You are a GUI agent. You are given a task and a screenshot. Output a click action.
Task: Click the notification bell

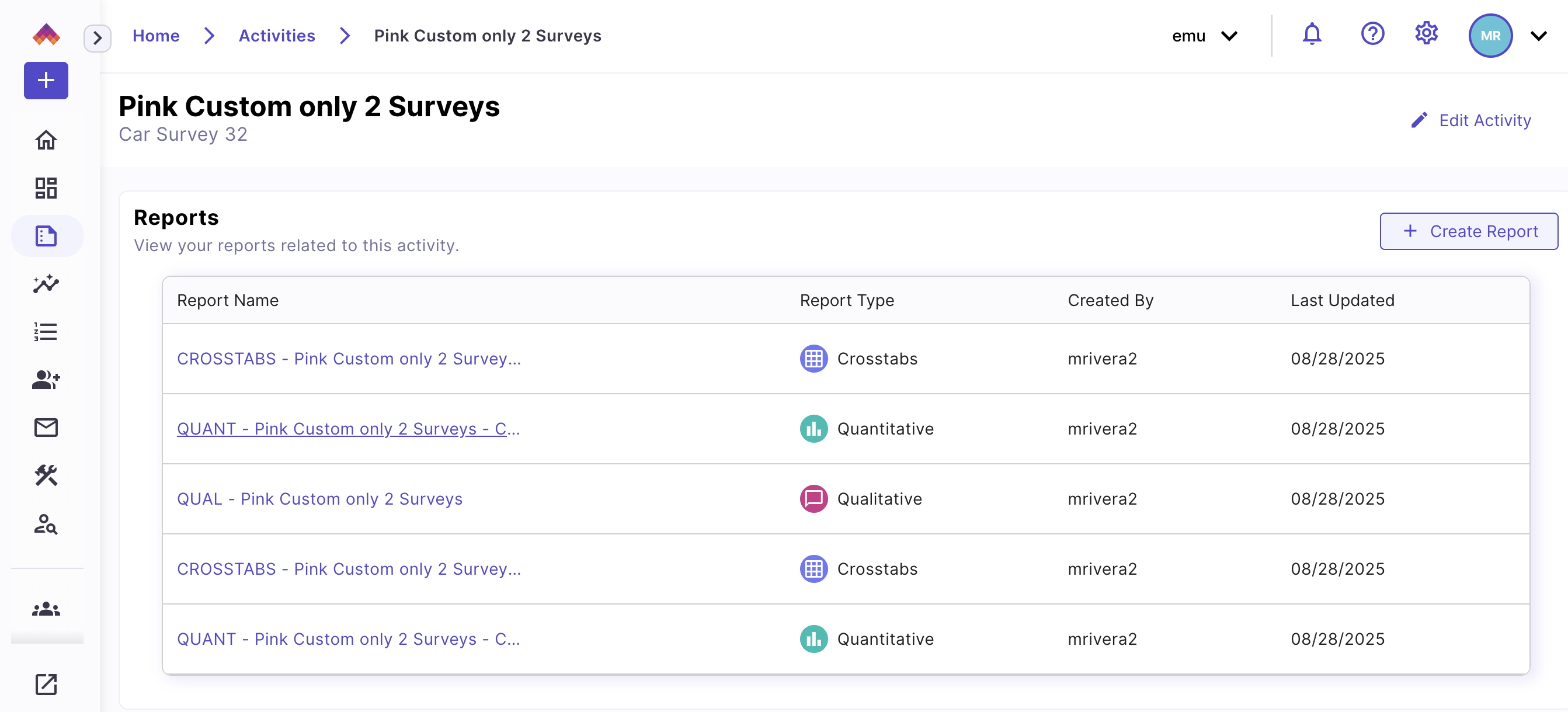(x=1312, y=34)
